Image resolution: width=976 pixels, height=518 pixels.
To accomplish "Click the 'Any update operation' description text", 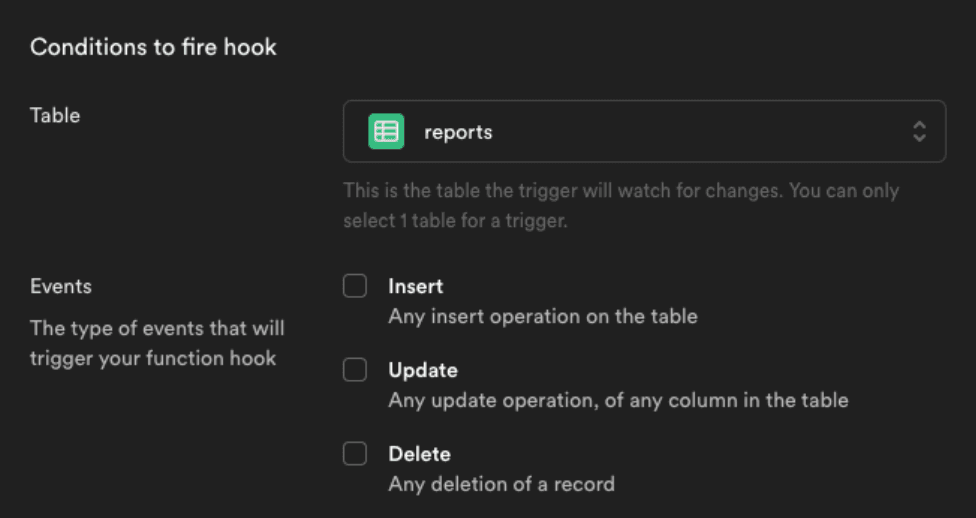I will [617, 400].
